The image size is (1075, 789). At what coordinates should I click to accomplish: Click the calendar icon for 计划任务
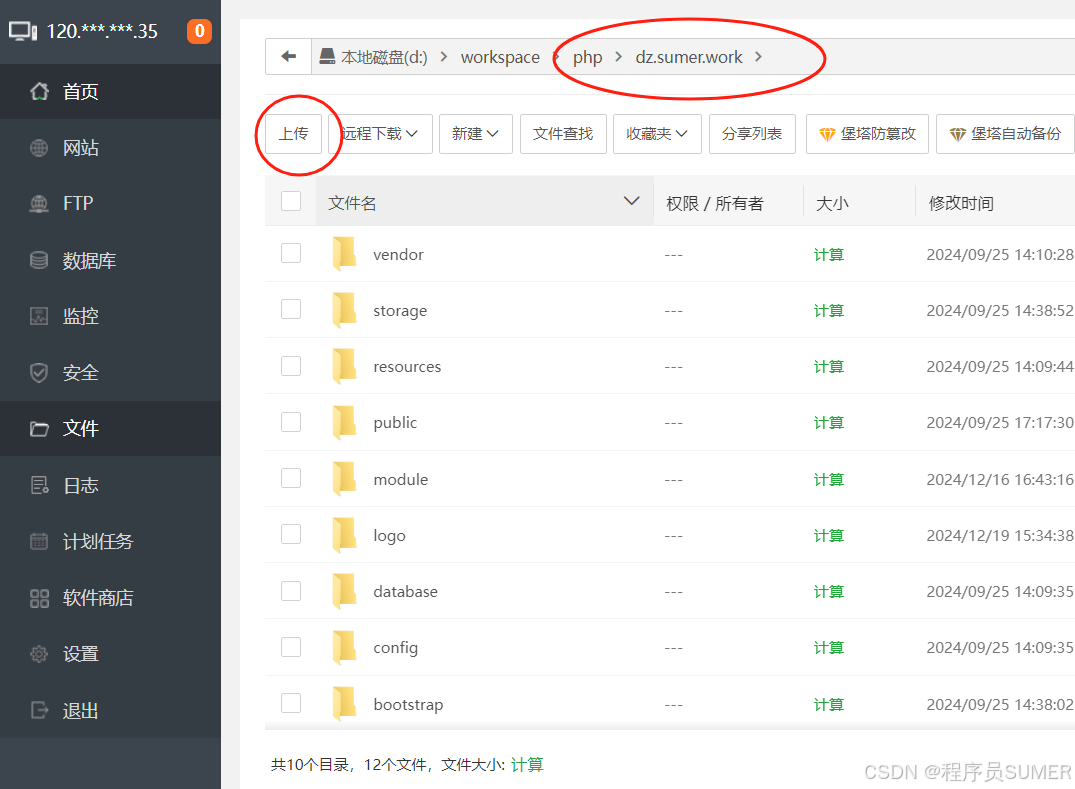point(39,542)
